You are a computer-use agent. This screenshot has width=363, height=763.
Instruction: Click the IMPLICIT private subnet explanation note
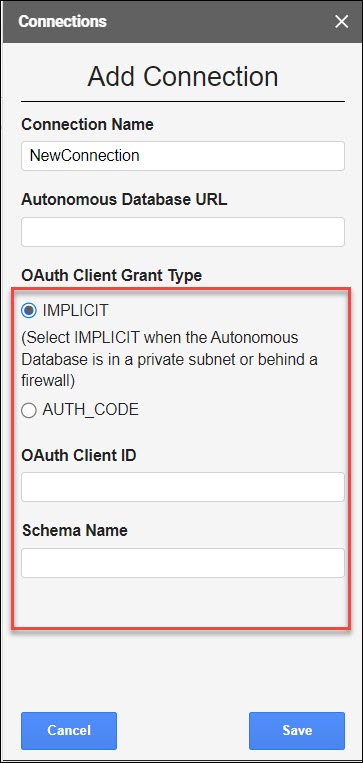pos(169,360)
